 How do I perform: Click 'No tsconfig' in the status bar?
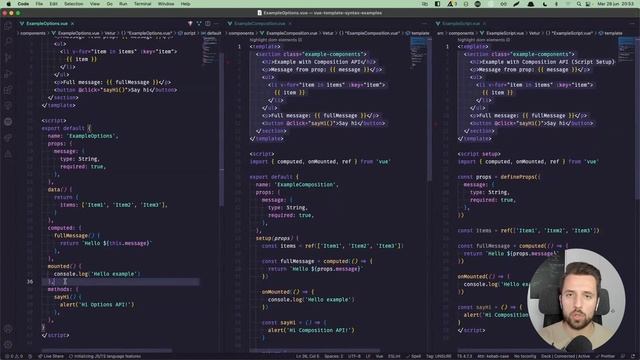point(525,356)
